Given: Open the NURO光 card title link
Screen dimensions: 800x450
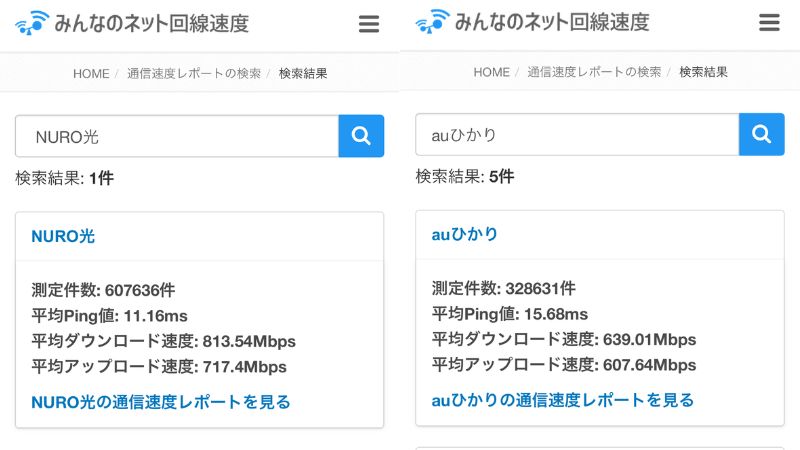Looking at the screenshot, I should (63, 236).
